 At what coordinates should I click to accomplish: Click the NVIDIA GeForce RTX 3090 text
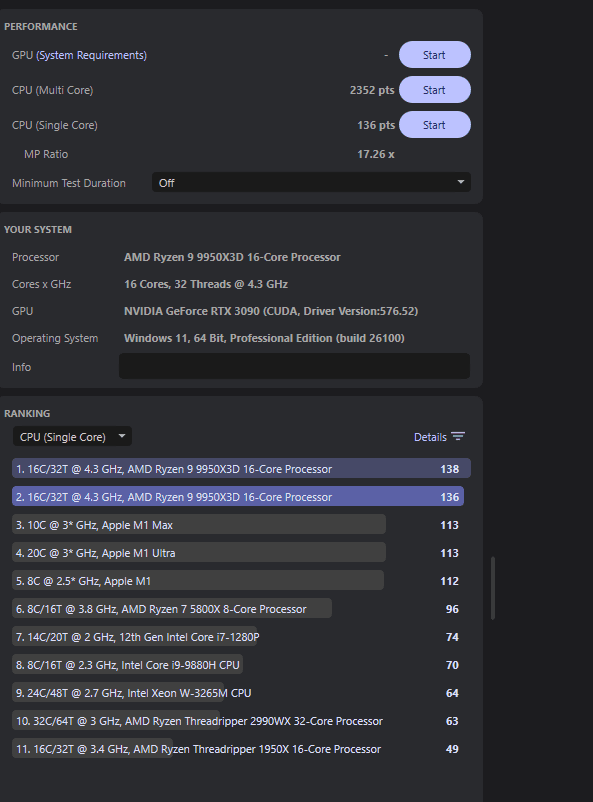(271, 311)
